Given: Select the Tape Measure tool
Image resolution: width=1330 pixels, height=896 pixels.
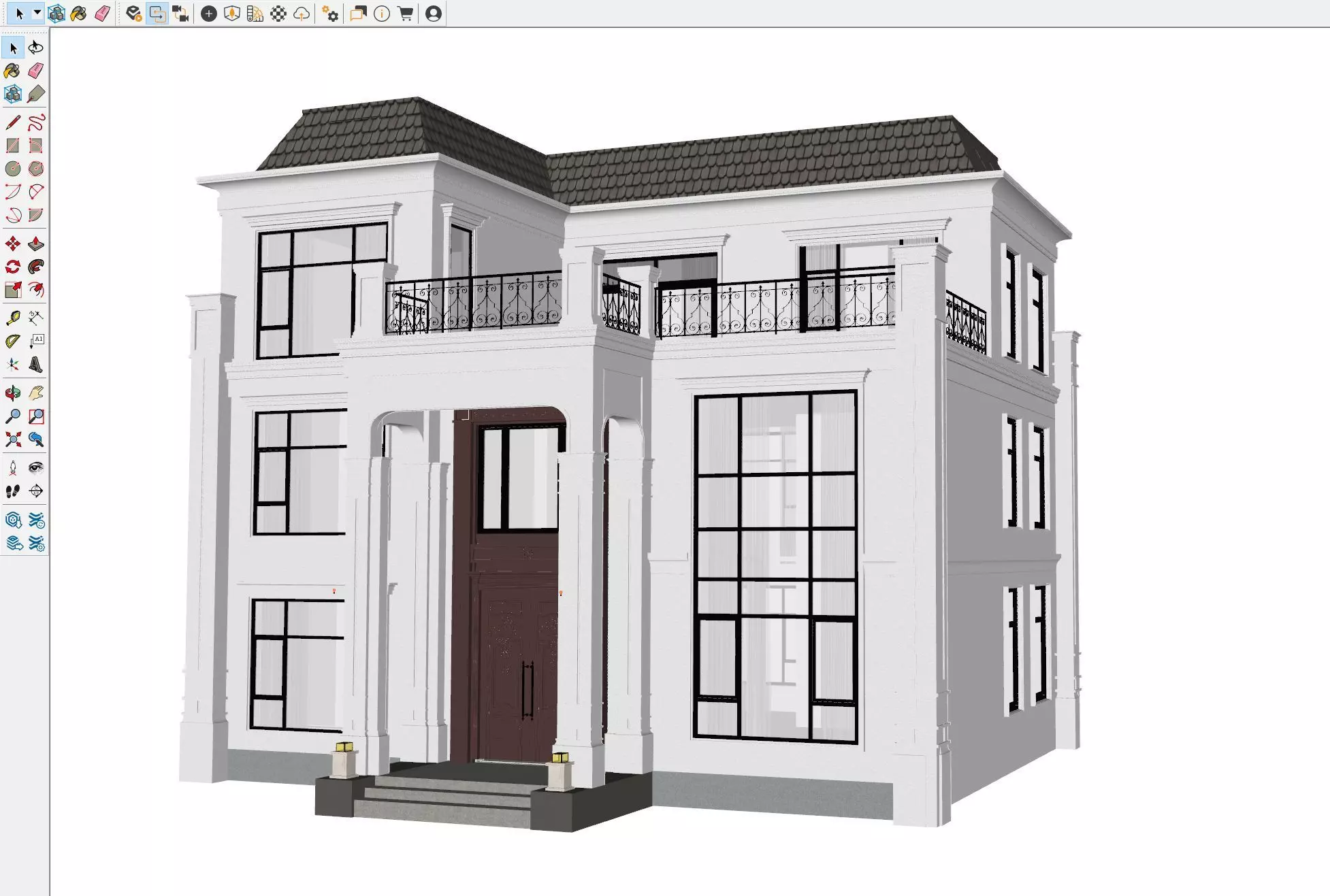Looking at the screenshot, I should click(13, 318).
